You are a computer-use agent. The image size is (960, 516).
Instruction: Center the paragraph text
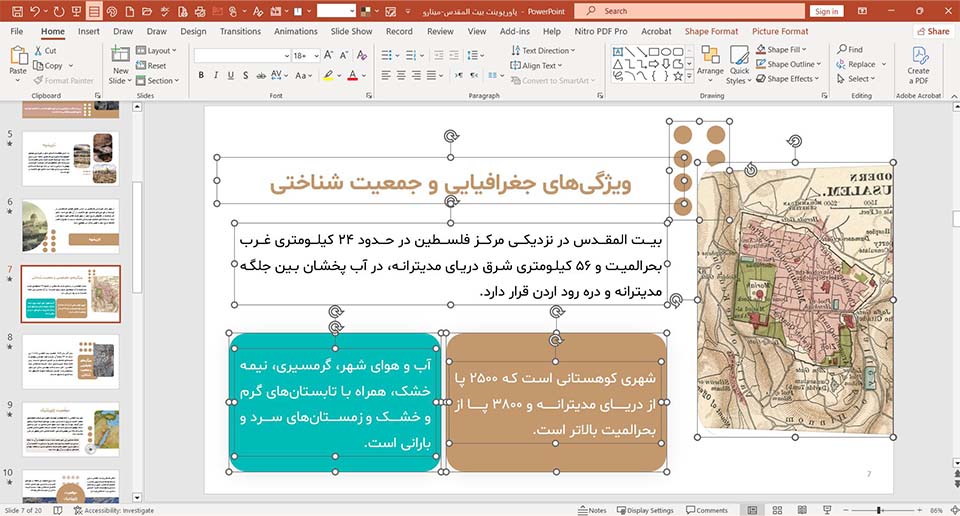[401, 75]
